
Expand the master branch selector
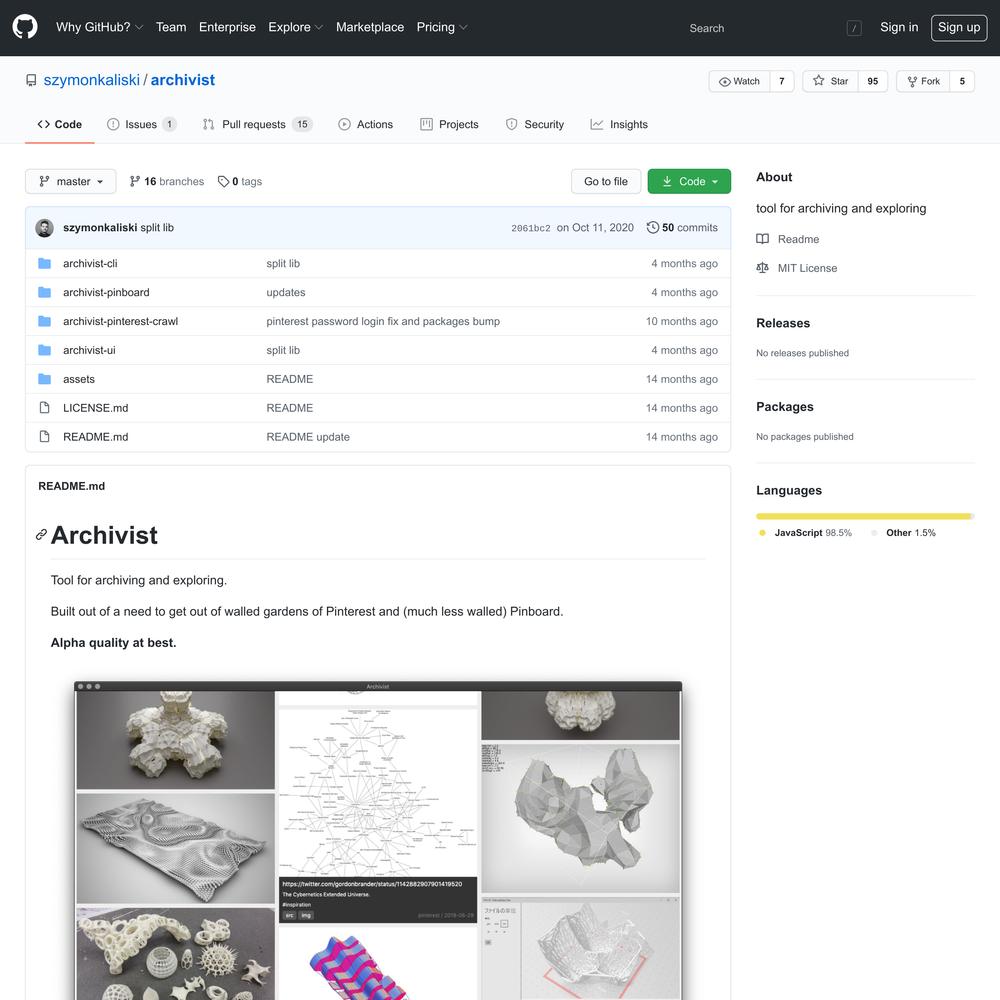[x=71, y=181]
